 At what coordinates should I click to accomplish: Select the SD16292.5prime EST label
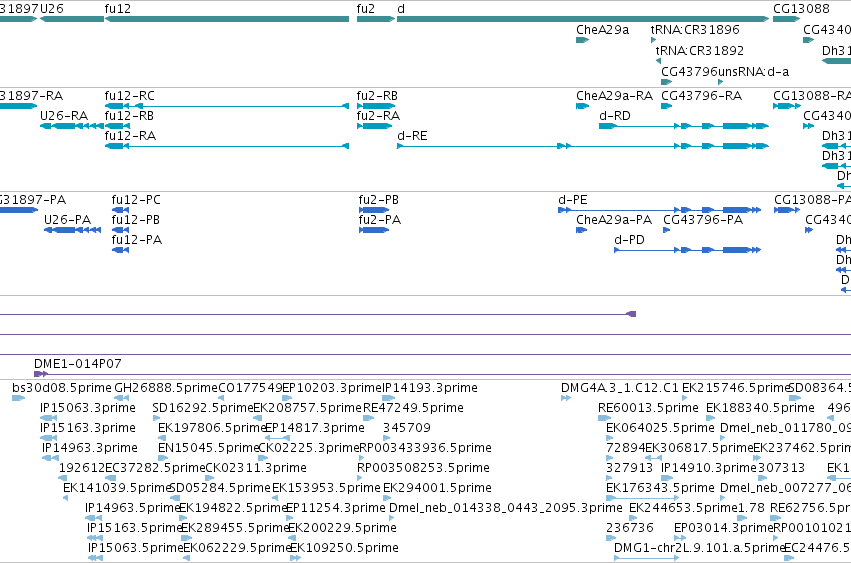[202, 408]
